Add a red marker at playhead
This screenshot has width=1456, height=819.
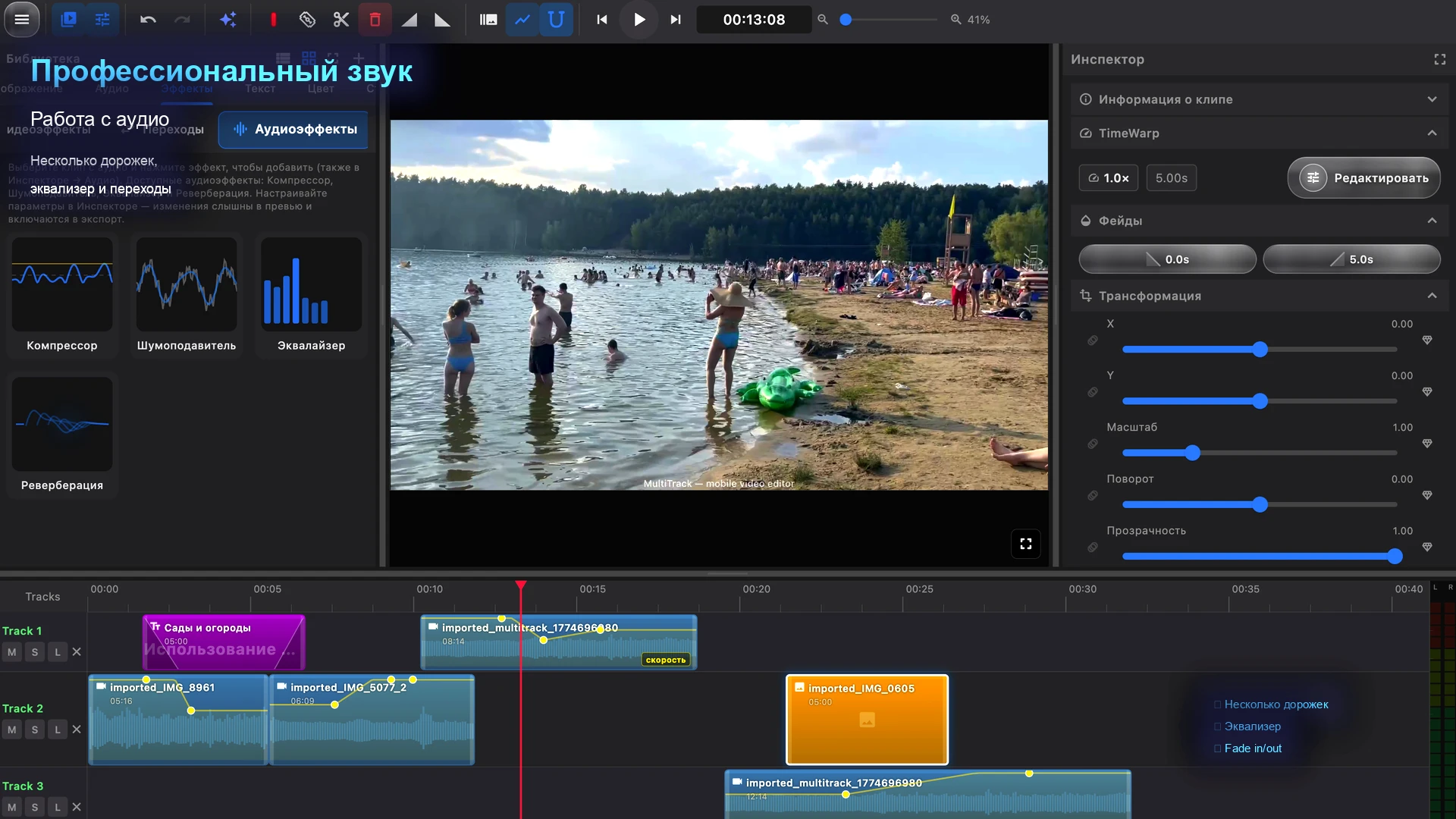(274, 20)
